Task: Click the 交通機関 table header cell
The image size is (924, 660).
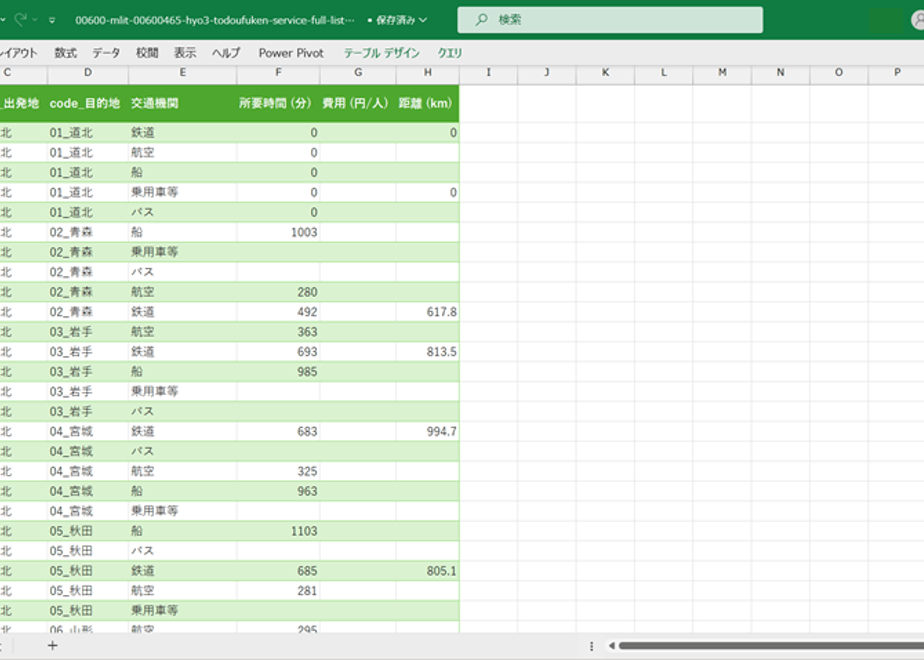Action: click(x=183, y=103)
